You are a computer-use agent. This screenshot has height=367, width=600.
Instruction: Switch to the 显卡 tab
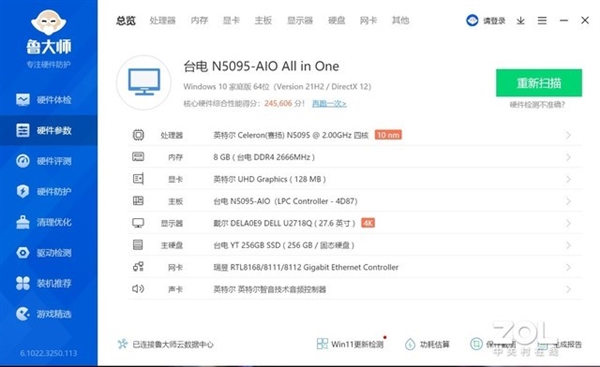(231, 20)
